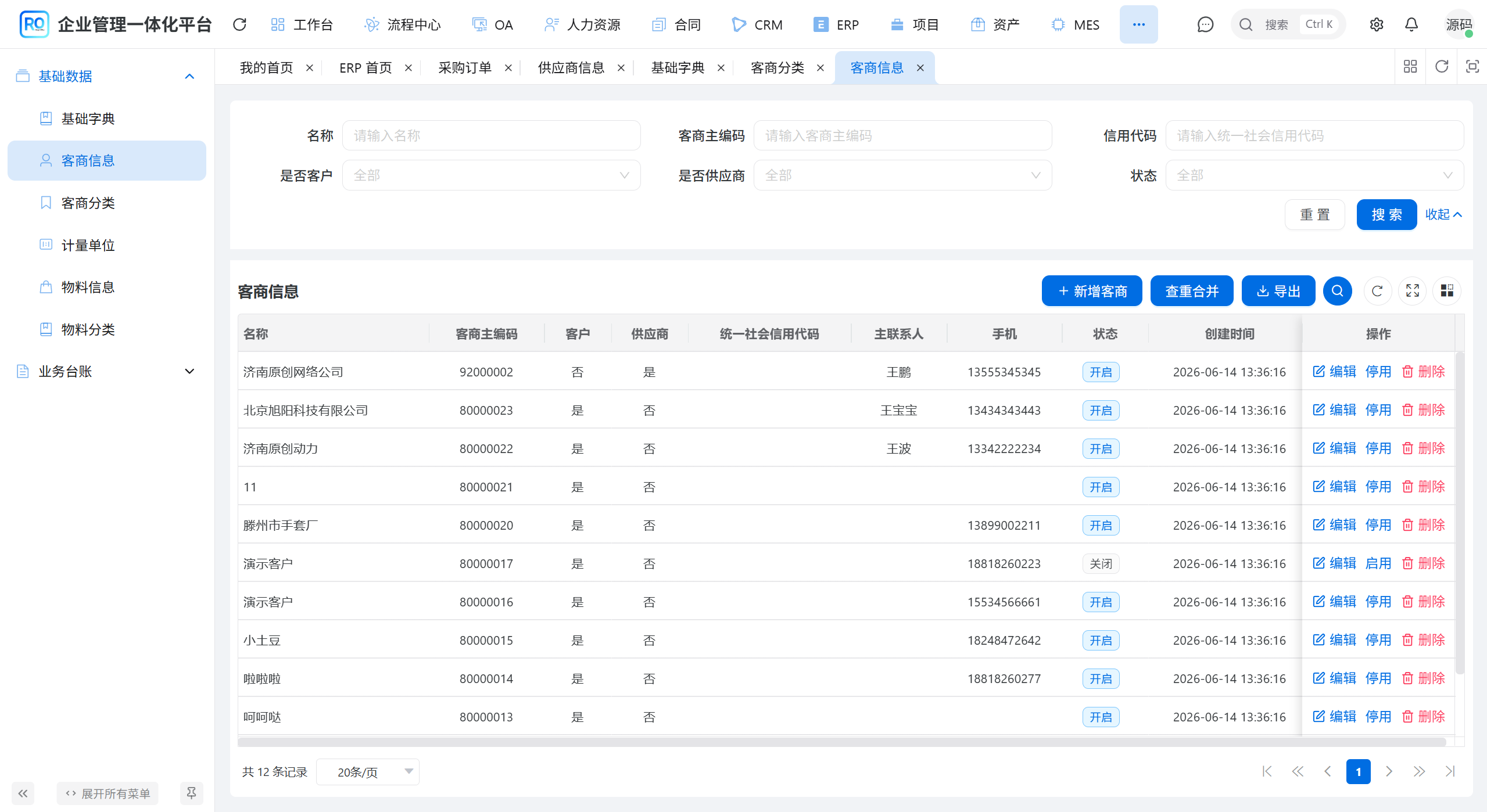1487x812 pixels.
Task: Select 物料信息 in sidebar
Action: click(107, 287)
